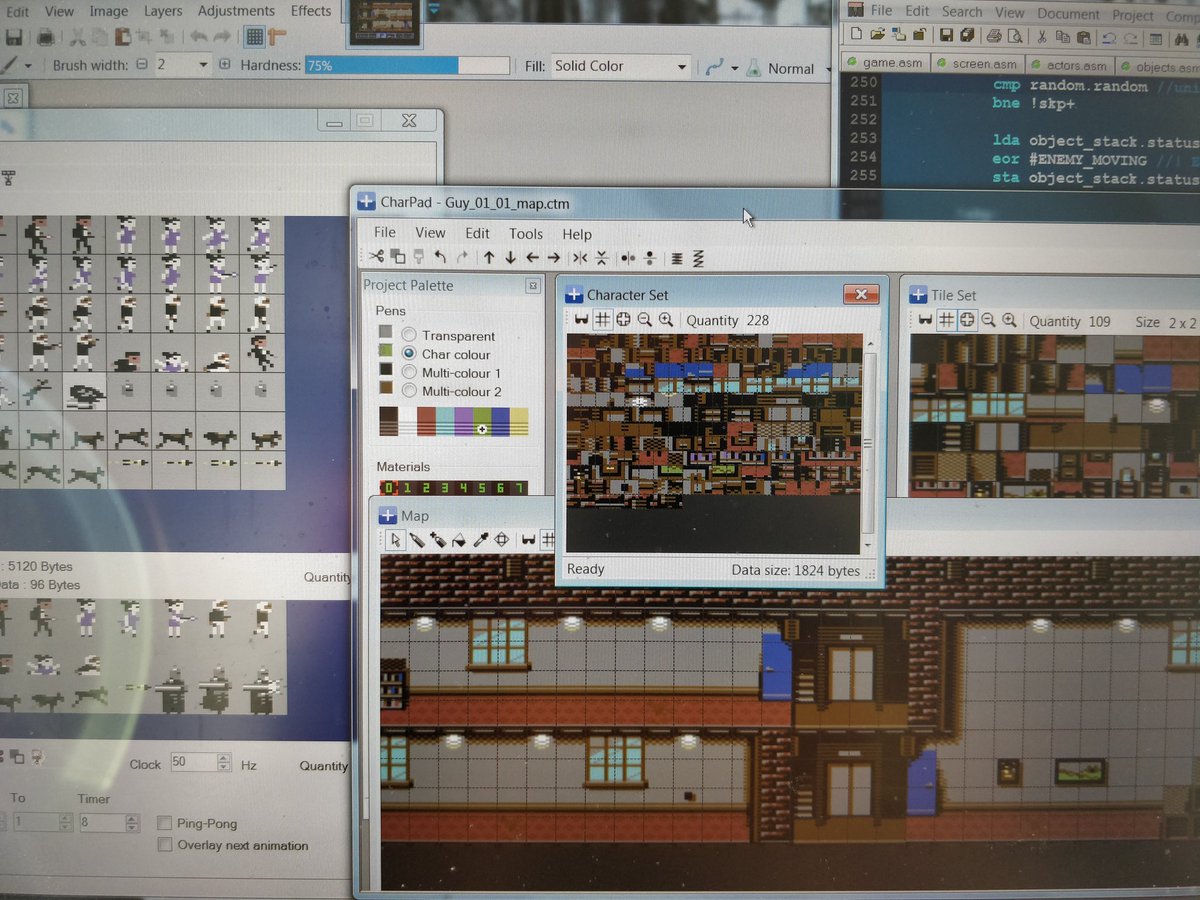Select the eyedropper tool in Map window
This screenshot has width=1200, height=900.
tap(481, 540)
